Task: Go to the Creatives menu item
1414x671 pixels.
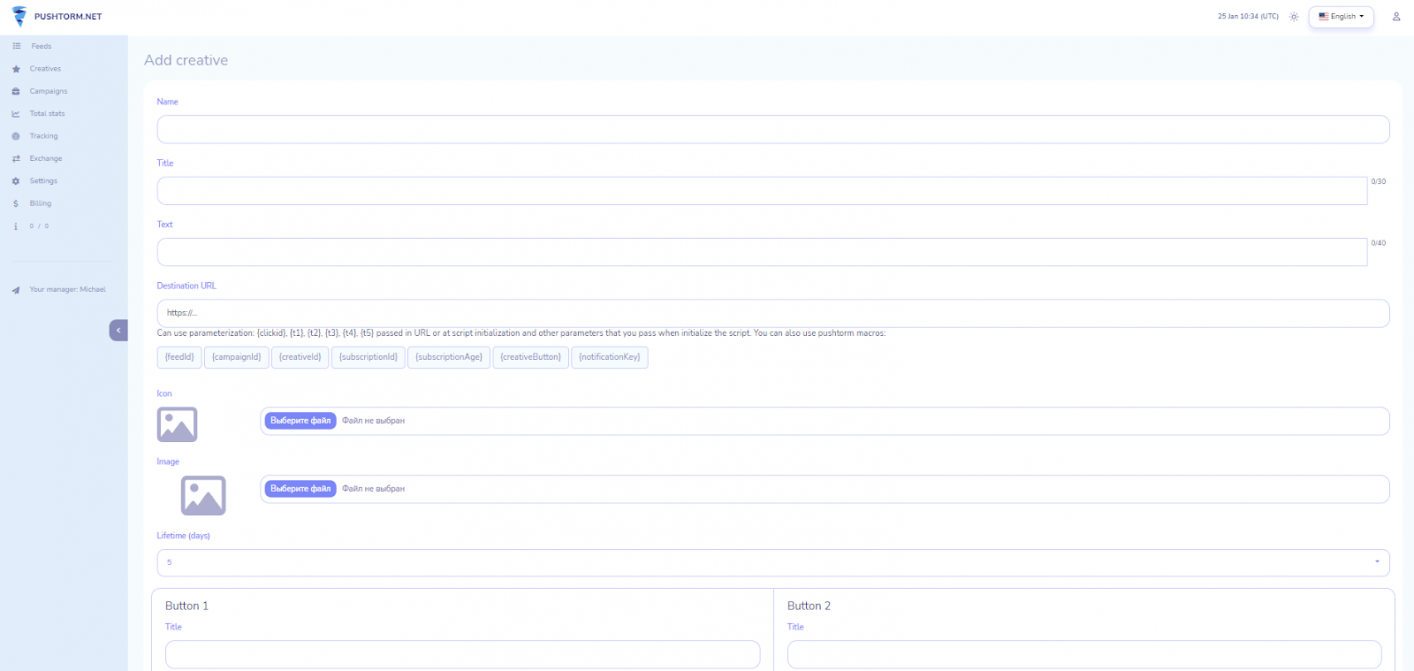Action: [45, 69]
